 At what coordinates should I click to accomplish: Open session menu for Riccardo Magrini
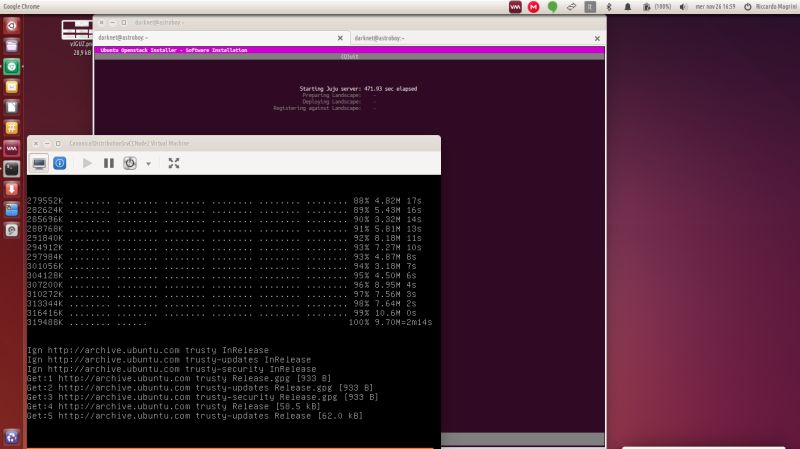point(770,7)
